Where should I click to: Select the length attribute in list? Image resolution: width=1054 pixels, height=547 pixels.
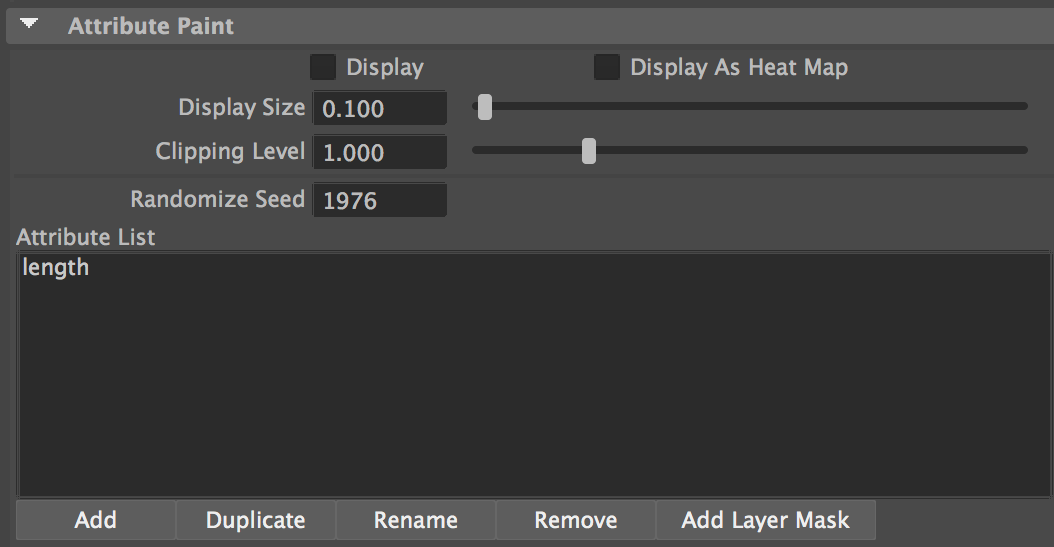[55, 267]
